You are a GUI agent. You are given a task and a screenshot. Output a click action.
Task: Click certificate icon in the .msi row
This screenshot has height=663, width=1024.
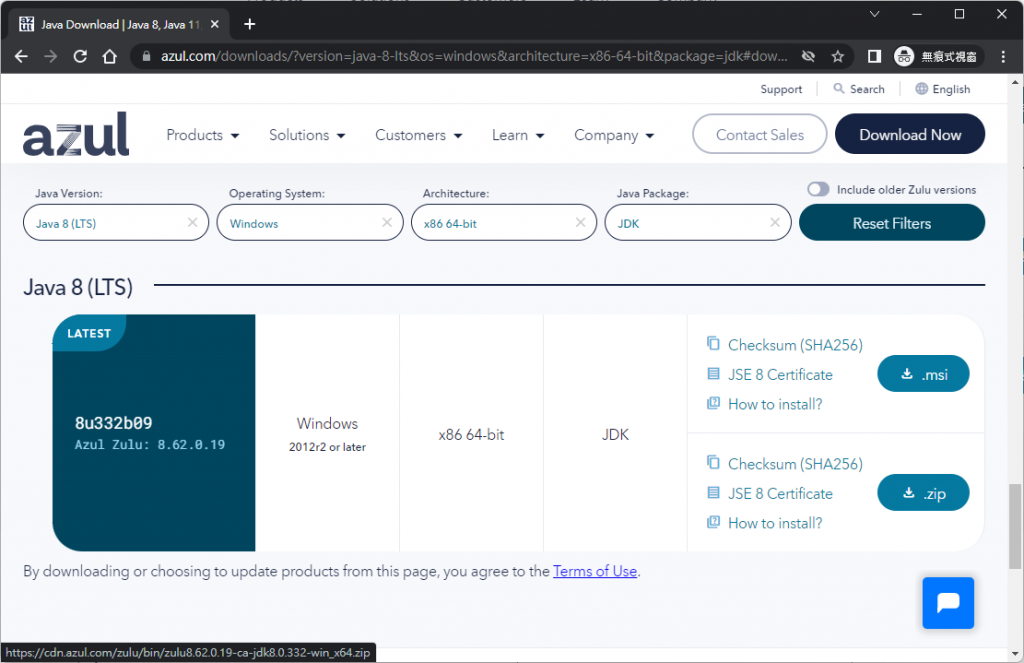[x=713, y=374]
